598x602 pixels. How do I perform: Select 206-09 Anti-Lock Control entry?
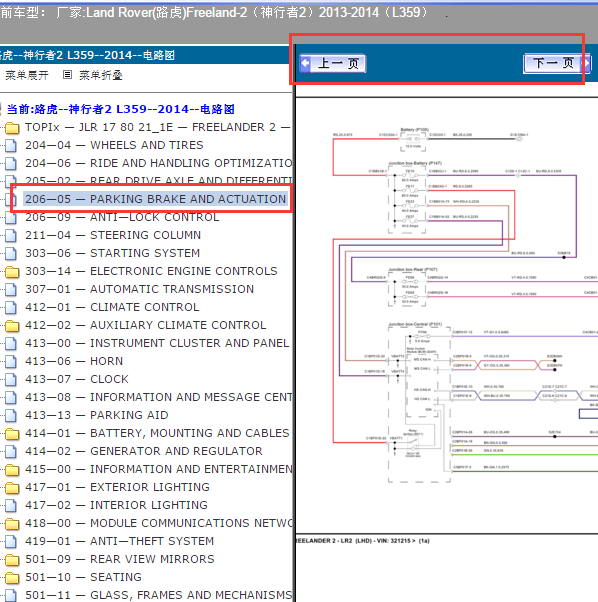click(122, 217)
